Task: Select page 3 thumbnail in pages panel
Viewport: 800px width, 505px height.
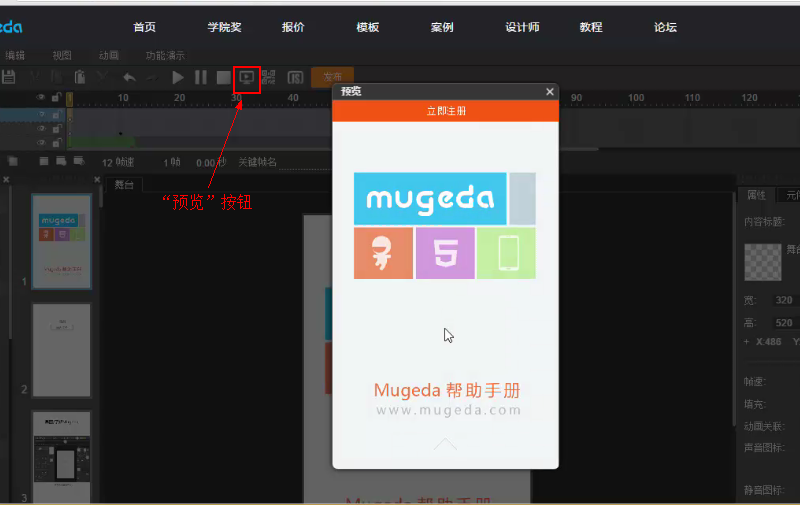Action: (61, 457)
